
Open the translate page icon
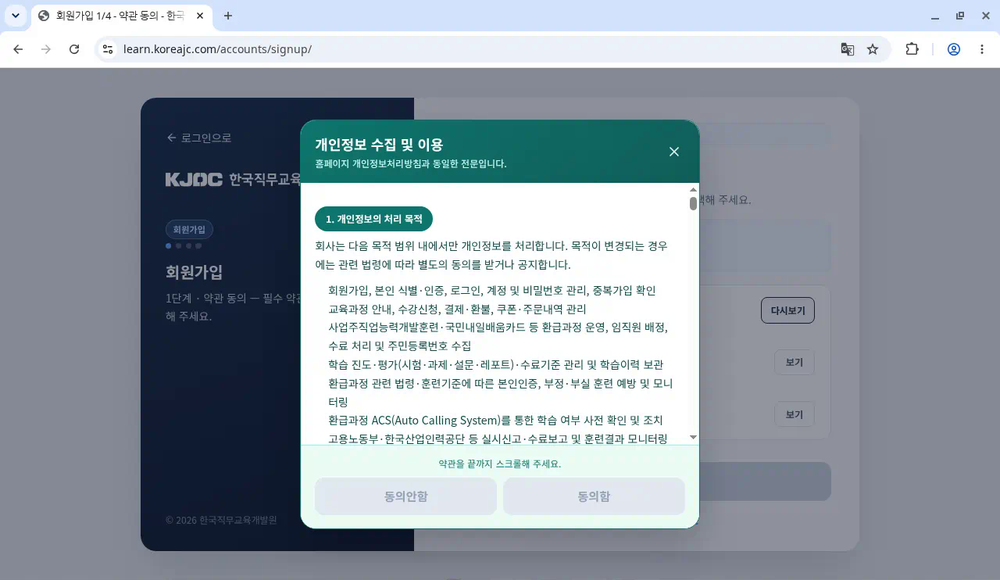(847, 49)
